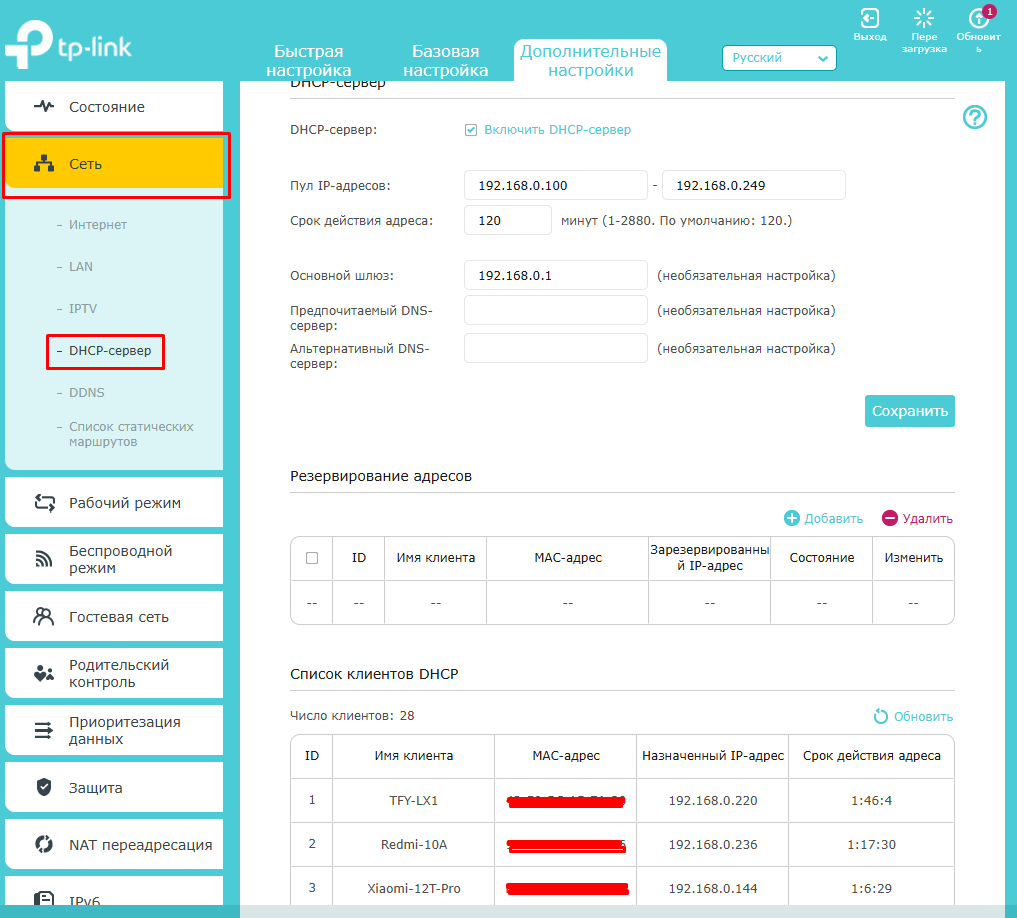
Task: Expand Родительский контроль menu
Action: click(x=114, y=673)
